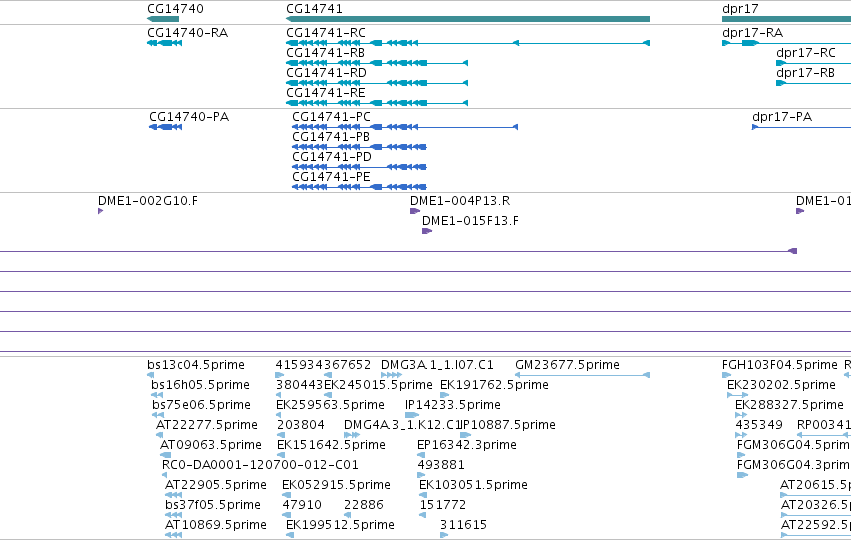
Task: Open the GM23677.5prime EST label
Action: click(x=568, y=365)
